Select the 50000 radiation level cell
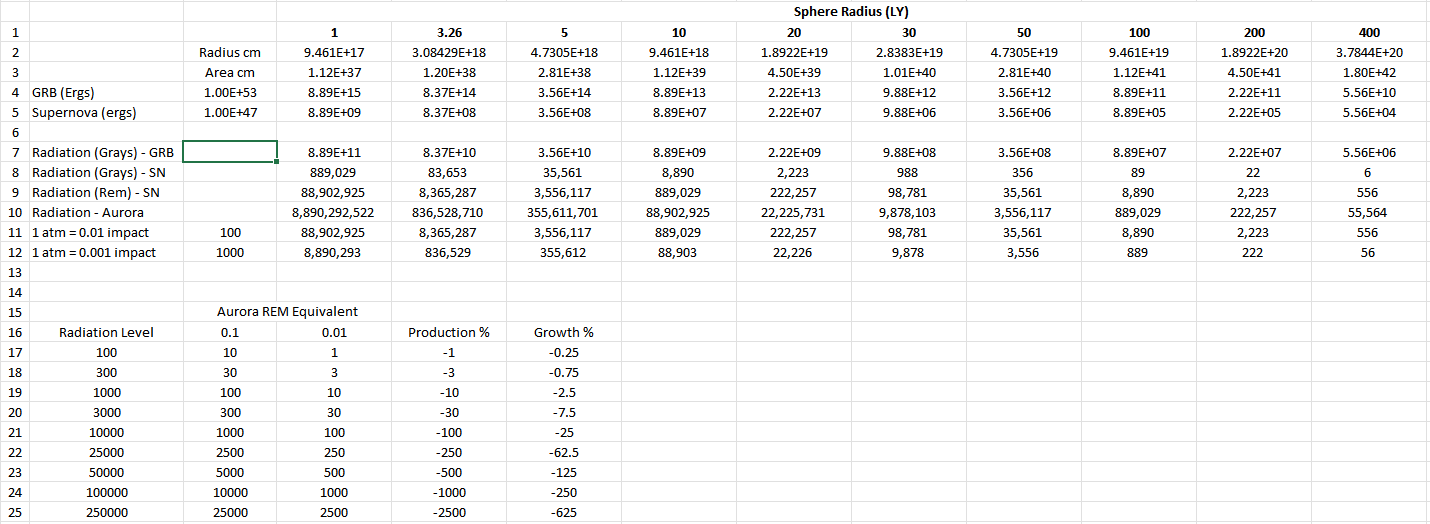Viewport: 1430px width, 524px height. [x=106, y=472]
